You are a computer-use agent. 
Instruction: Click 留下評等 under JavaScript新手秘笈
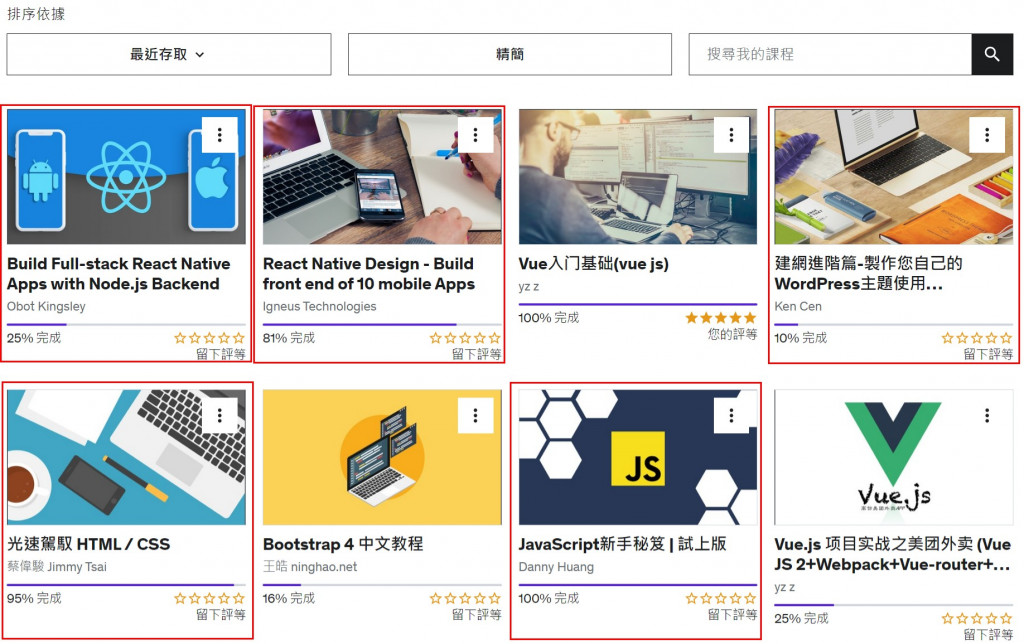[733, 614]
